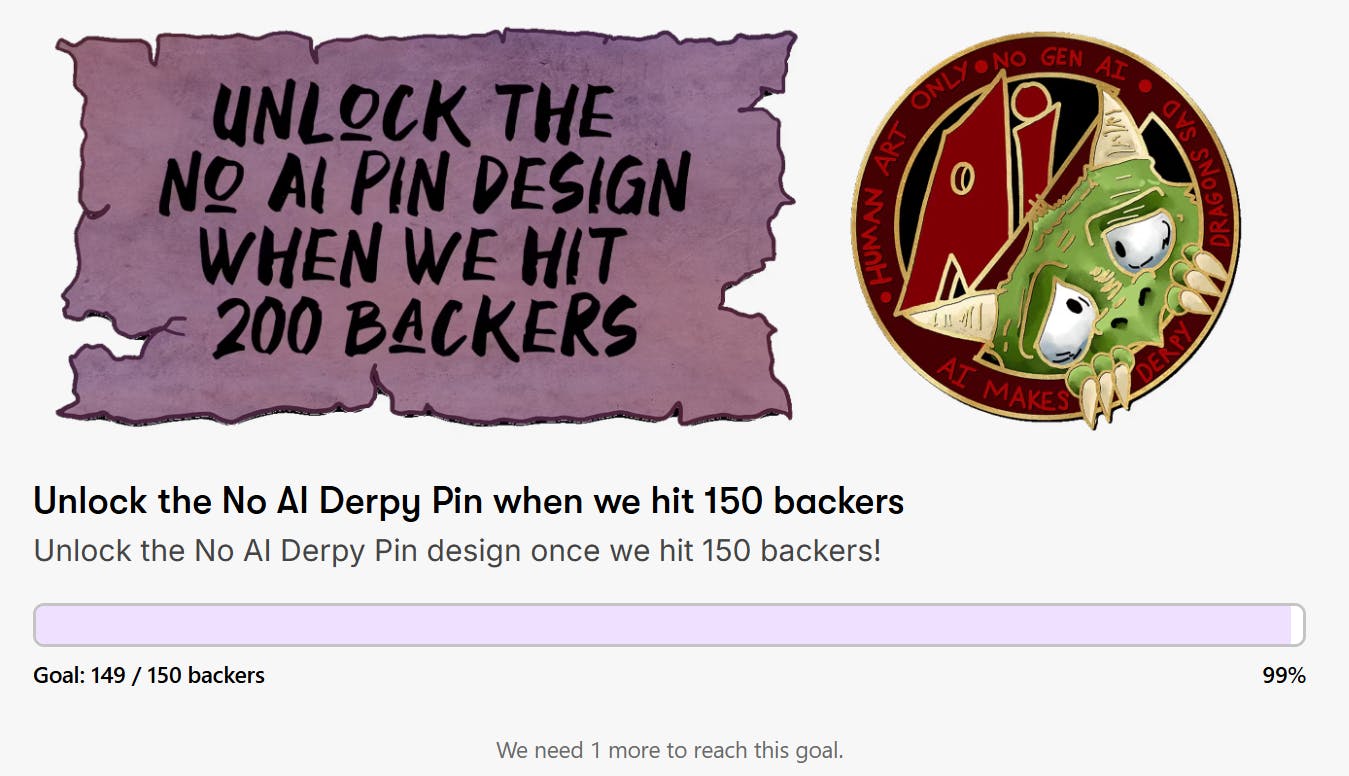
Task: Click the 'Goal: 149 / 150 backers' label
Action: pos(149,675)
